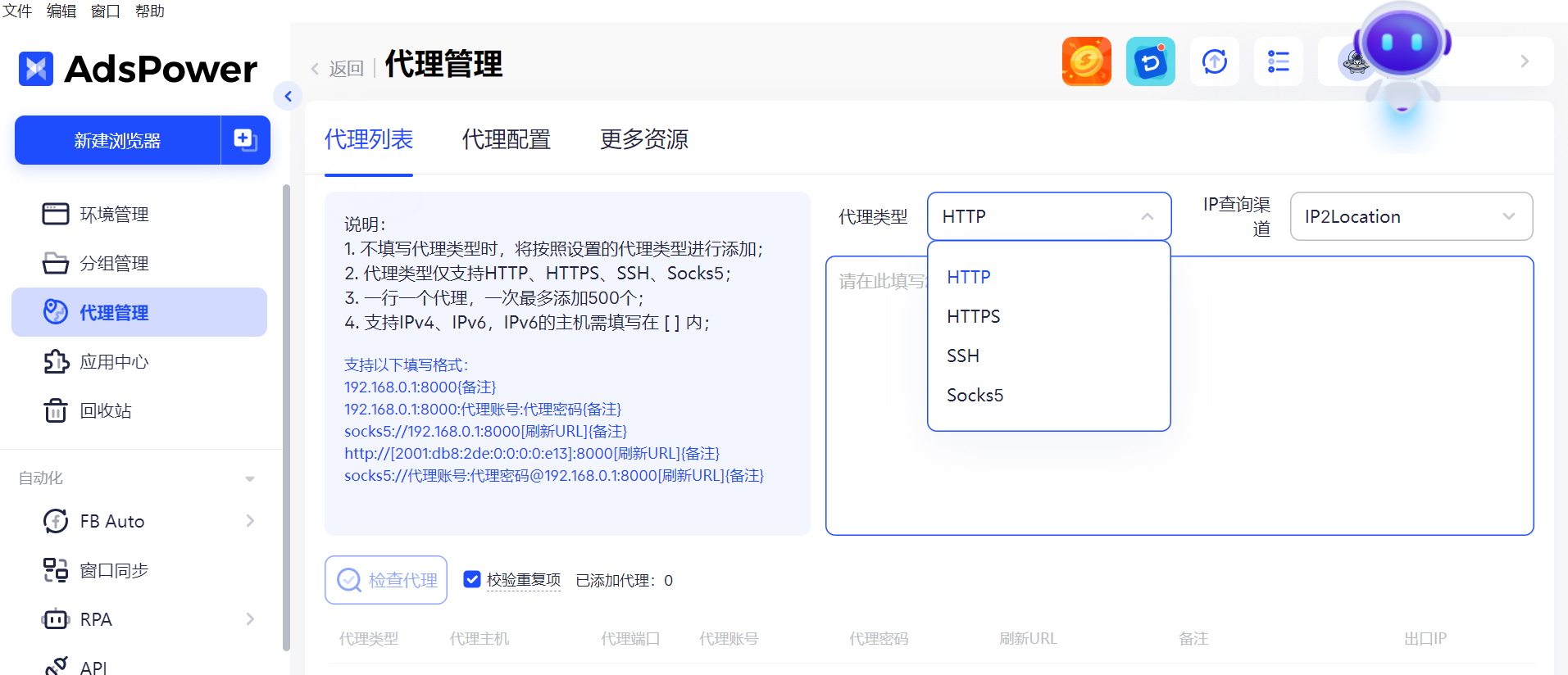Open the IP查询渠道 IP2Location dropdown
The width and height of the screenshot is (1568, 675).
pos(1411,216)
